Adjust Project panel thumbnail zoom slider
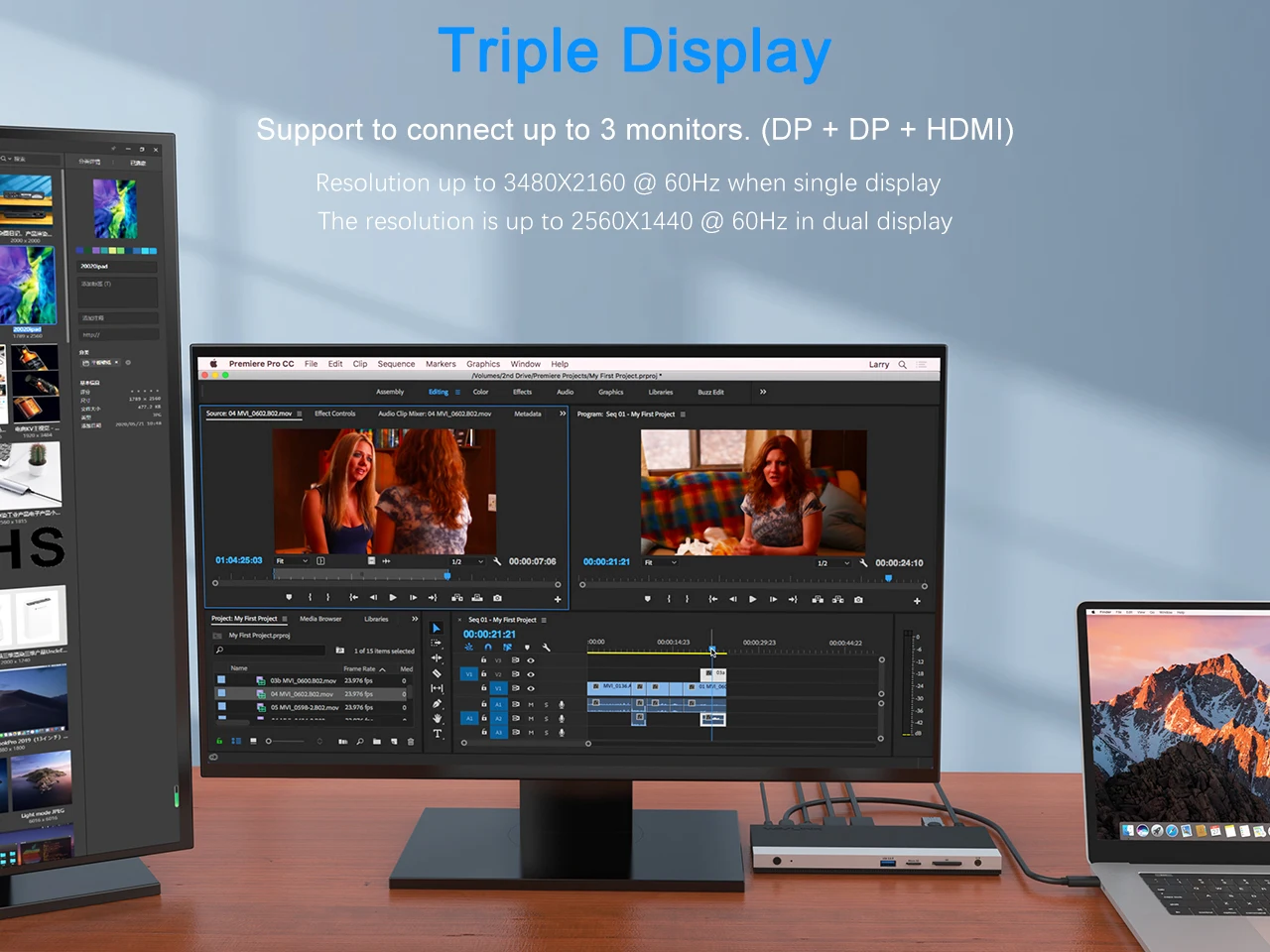Viewport: 1270px width, 952px height. point(286,741)
